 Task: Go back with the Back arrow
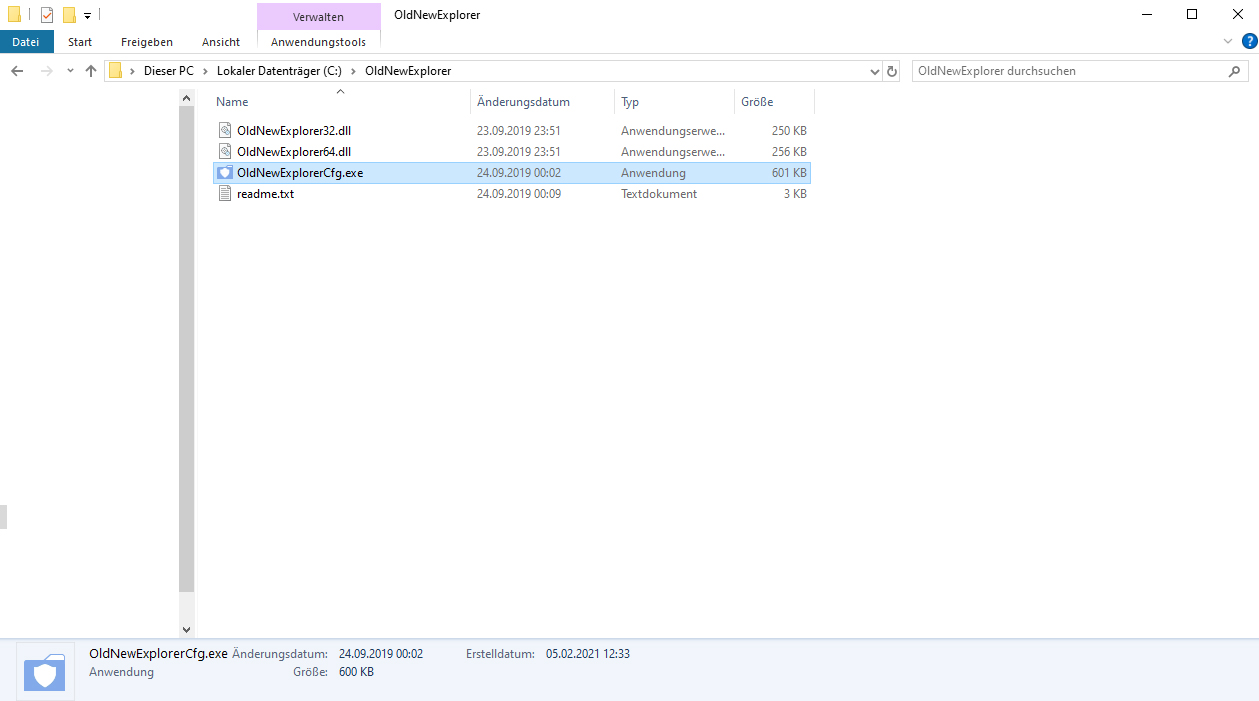(x=17, y=71)
